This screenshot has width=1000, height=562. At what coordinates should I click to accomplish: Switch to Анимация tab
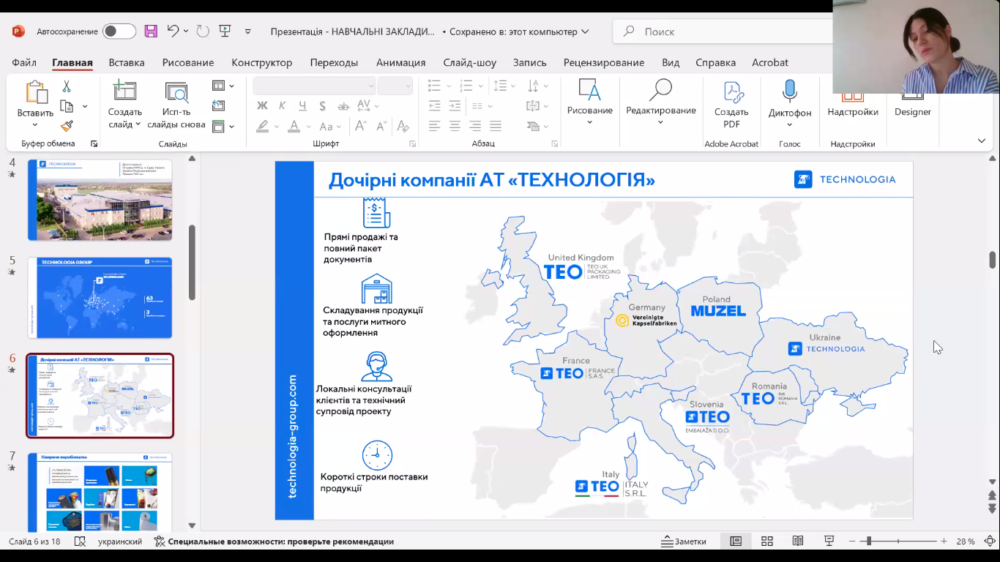tap(401, 63)
